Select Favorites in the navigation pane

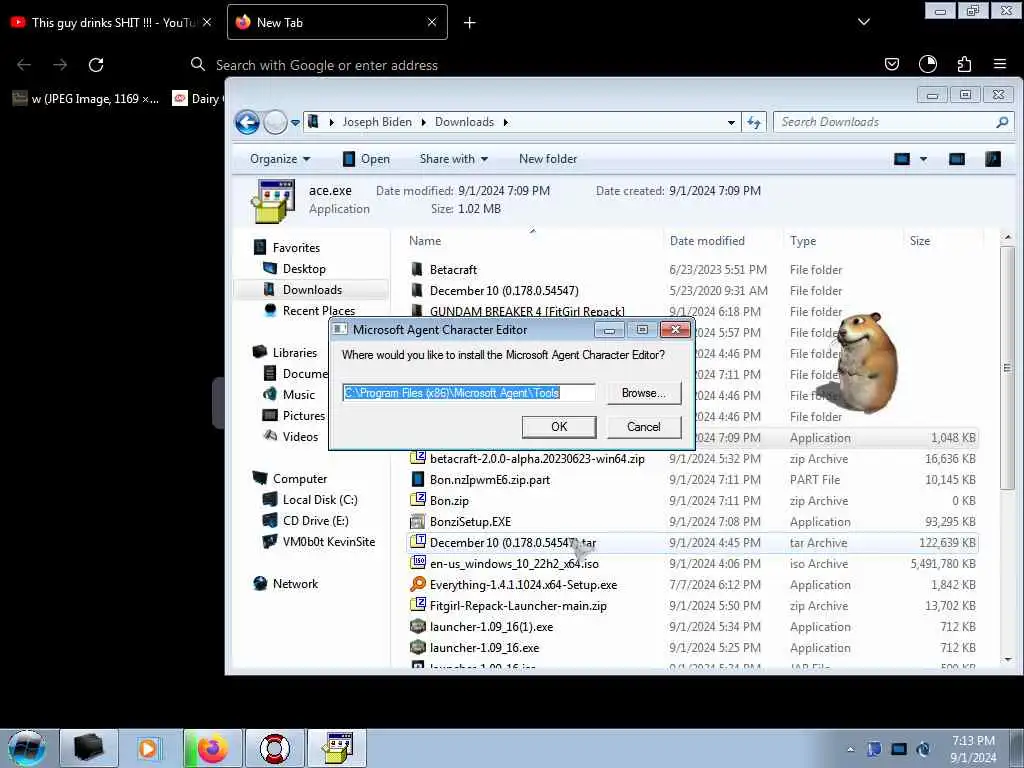296,248
